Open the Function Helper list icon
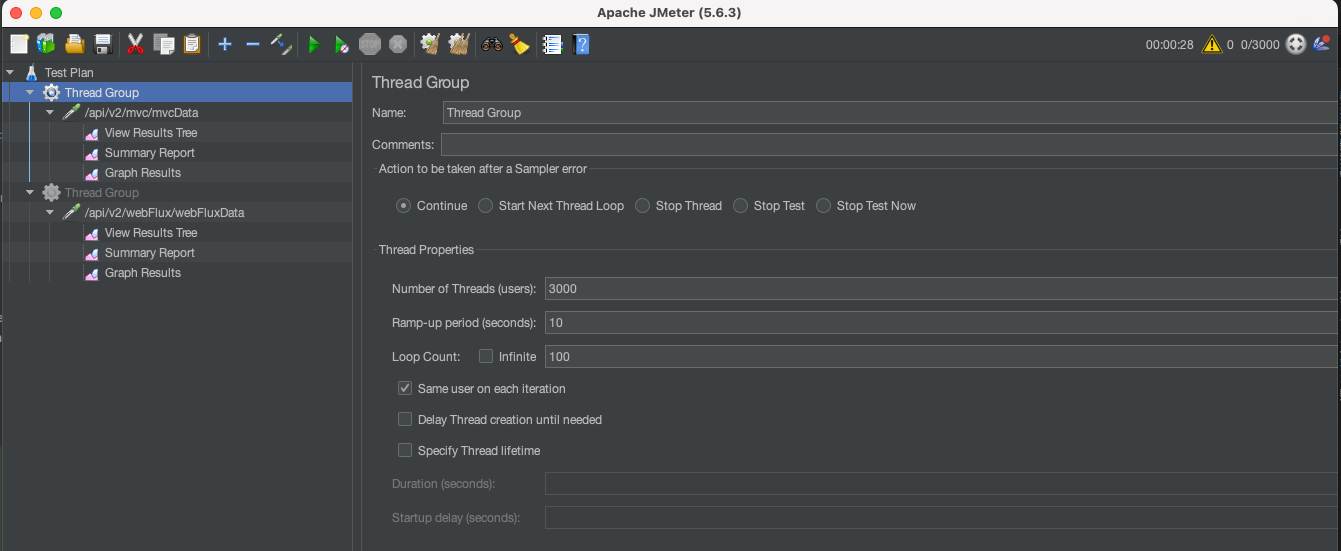Image resolution: width=1341 pixels, height=551 pixels. (x=552, y=44)
